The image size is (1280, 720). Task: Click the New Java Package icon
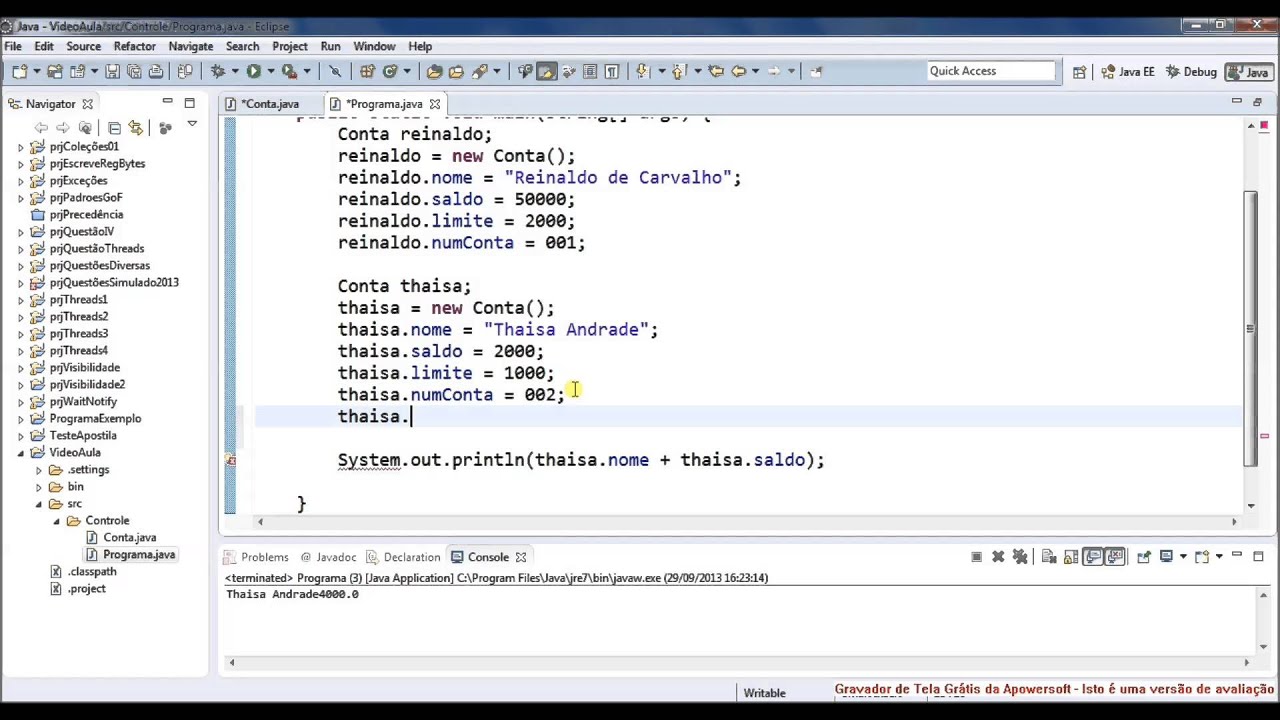[367, 71]
